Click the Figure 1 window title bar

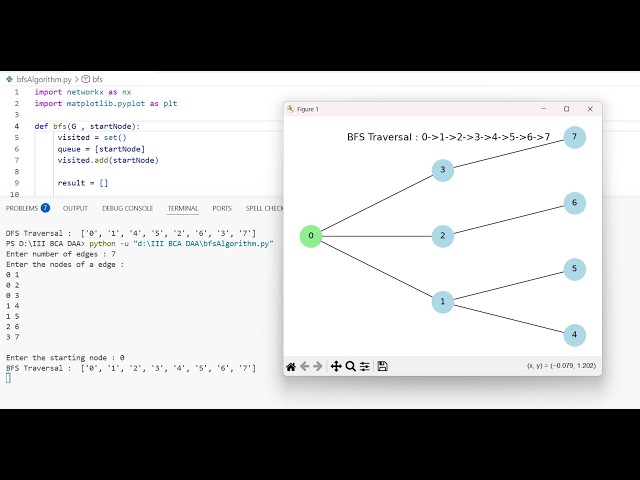(442, 109)
